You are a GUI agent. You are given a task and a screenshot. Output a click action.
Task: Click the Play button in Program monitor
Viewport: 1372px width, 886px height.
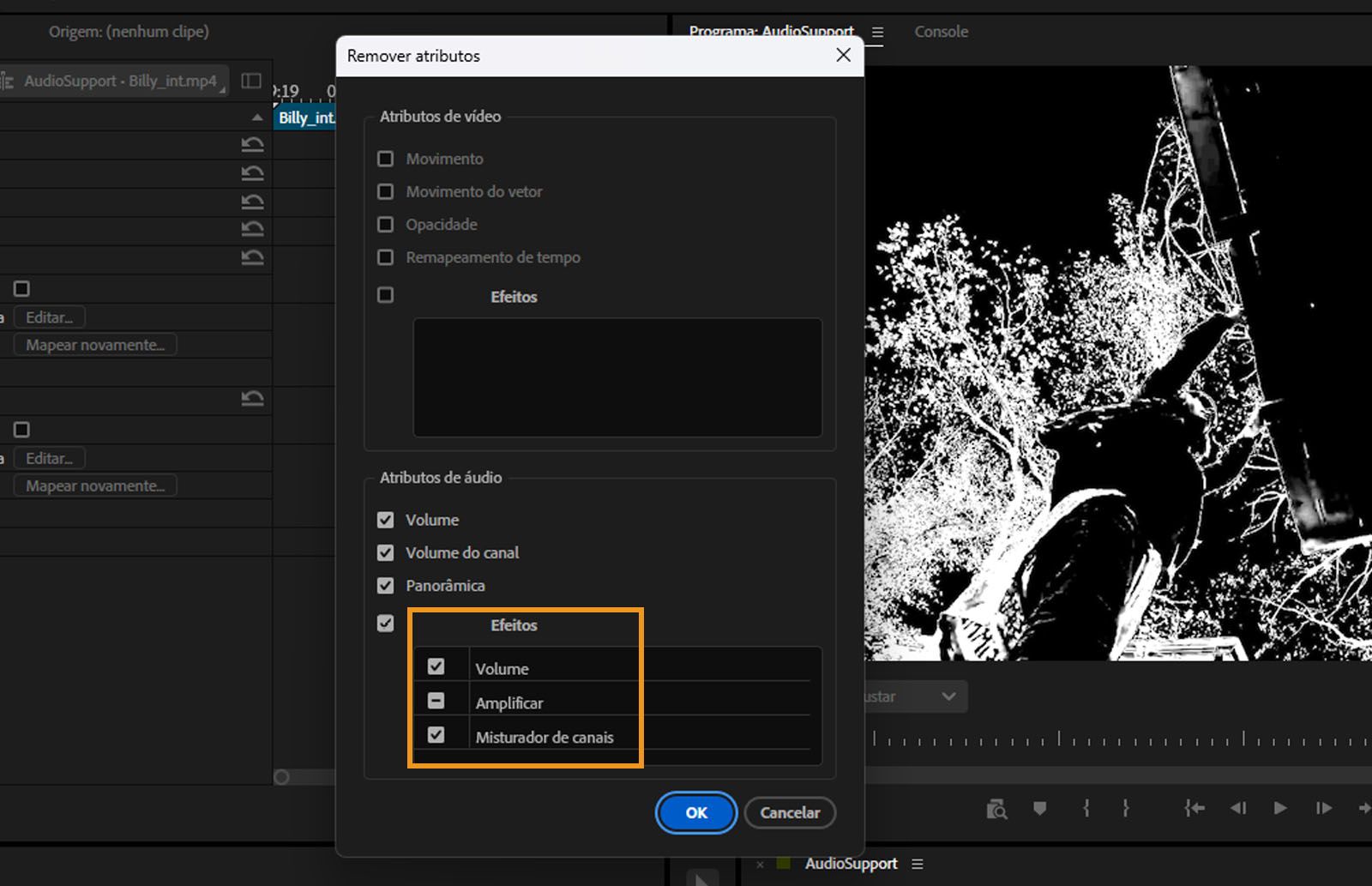click(x=1279, y=808)
